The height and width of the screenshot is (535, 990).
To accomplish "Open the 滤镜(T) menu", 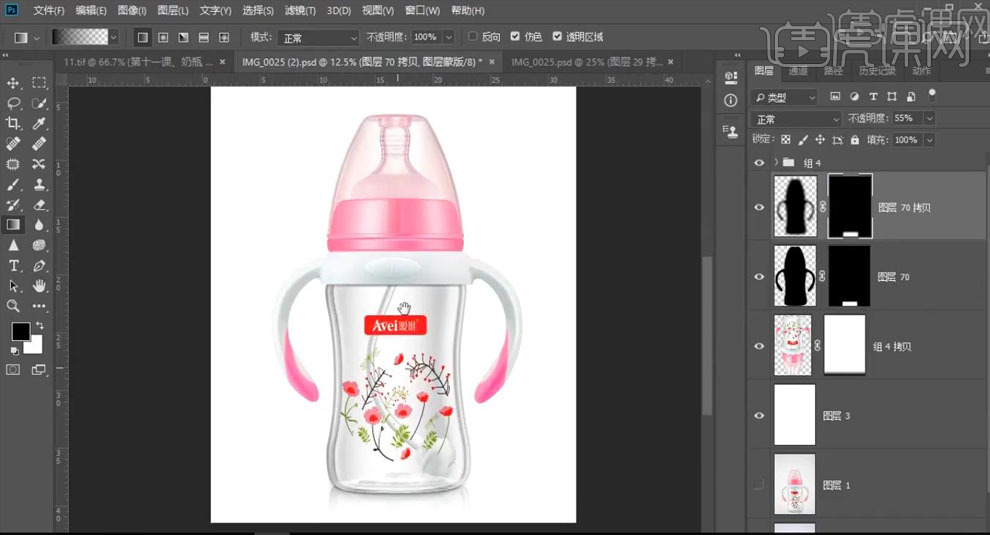I will 299,11.
